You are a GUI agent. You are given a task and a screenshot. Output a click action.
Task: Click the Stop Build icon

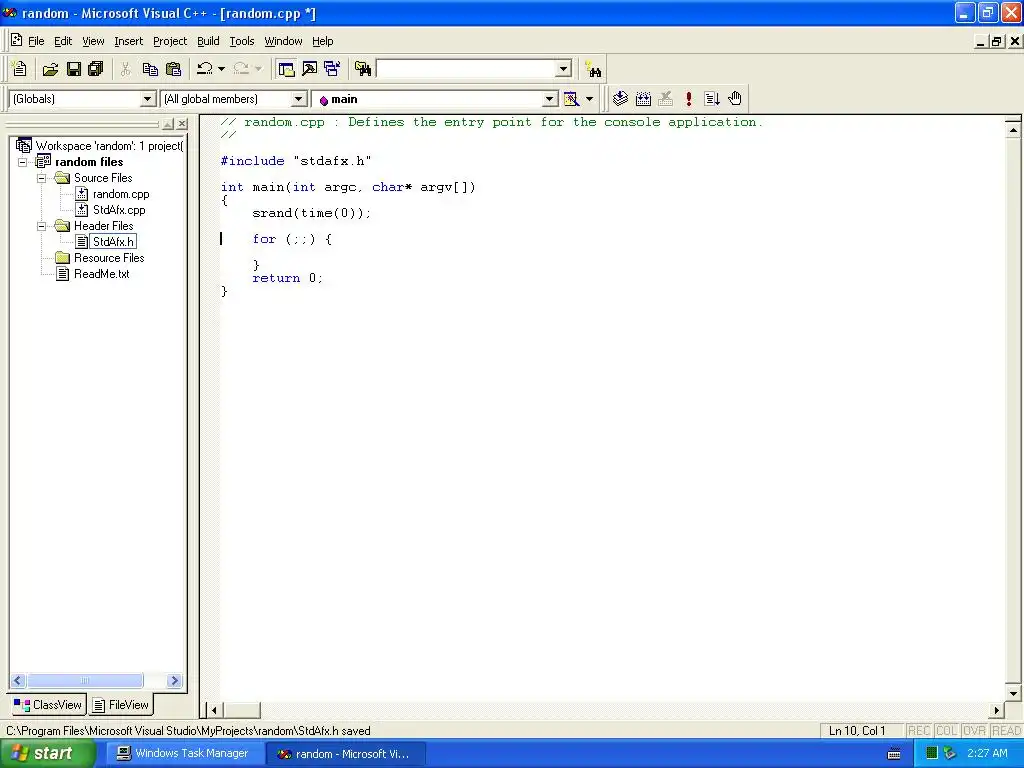click(665, 99)
